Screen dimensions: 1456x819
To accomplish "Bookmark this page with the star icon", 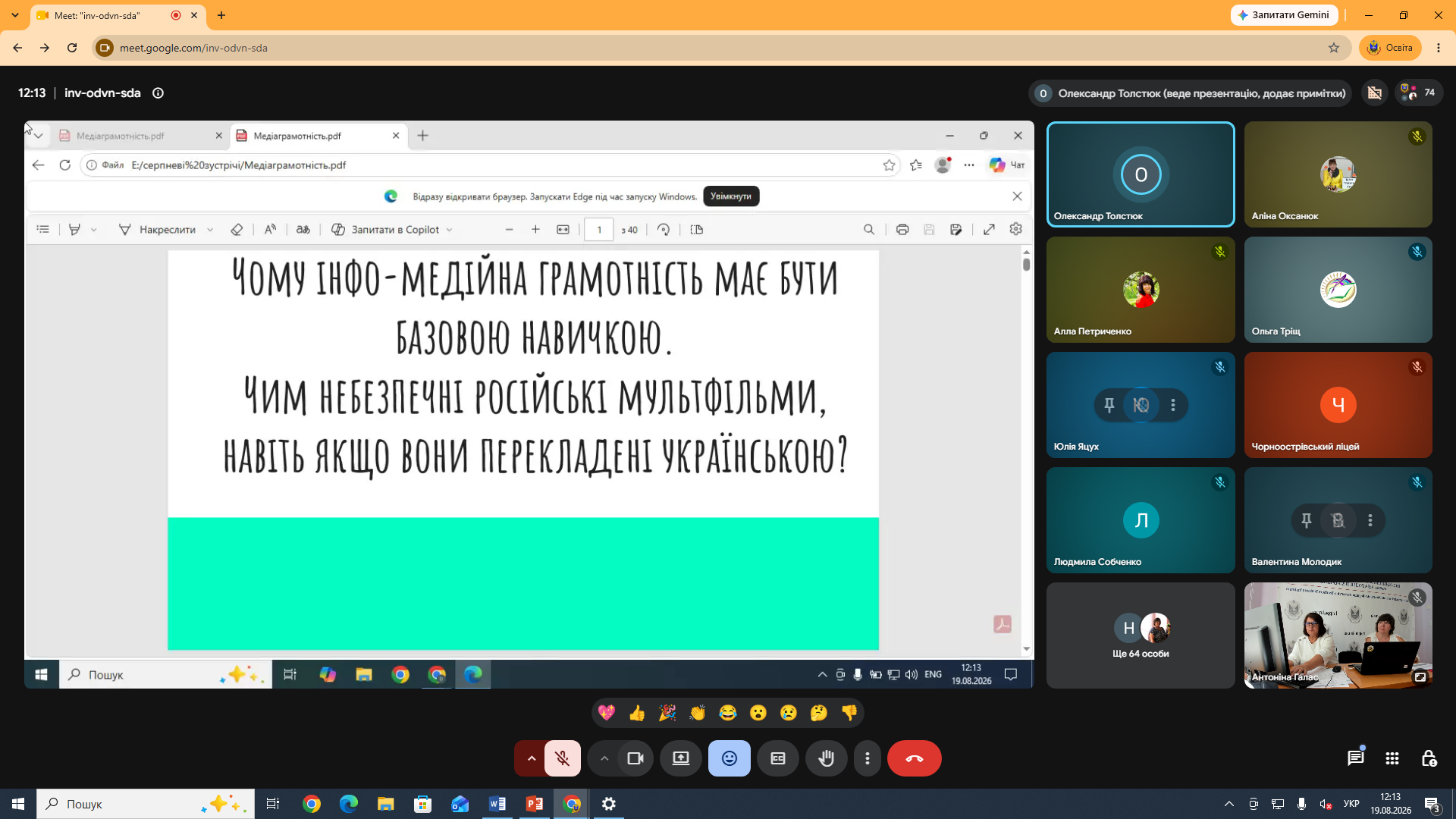I will (1334, 48).
